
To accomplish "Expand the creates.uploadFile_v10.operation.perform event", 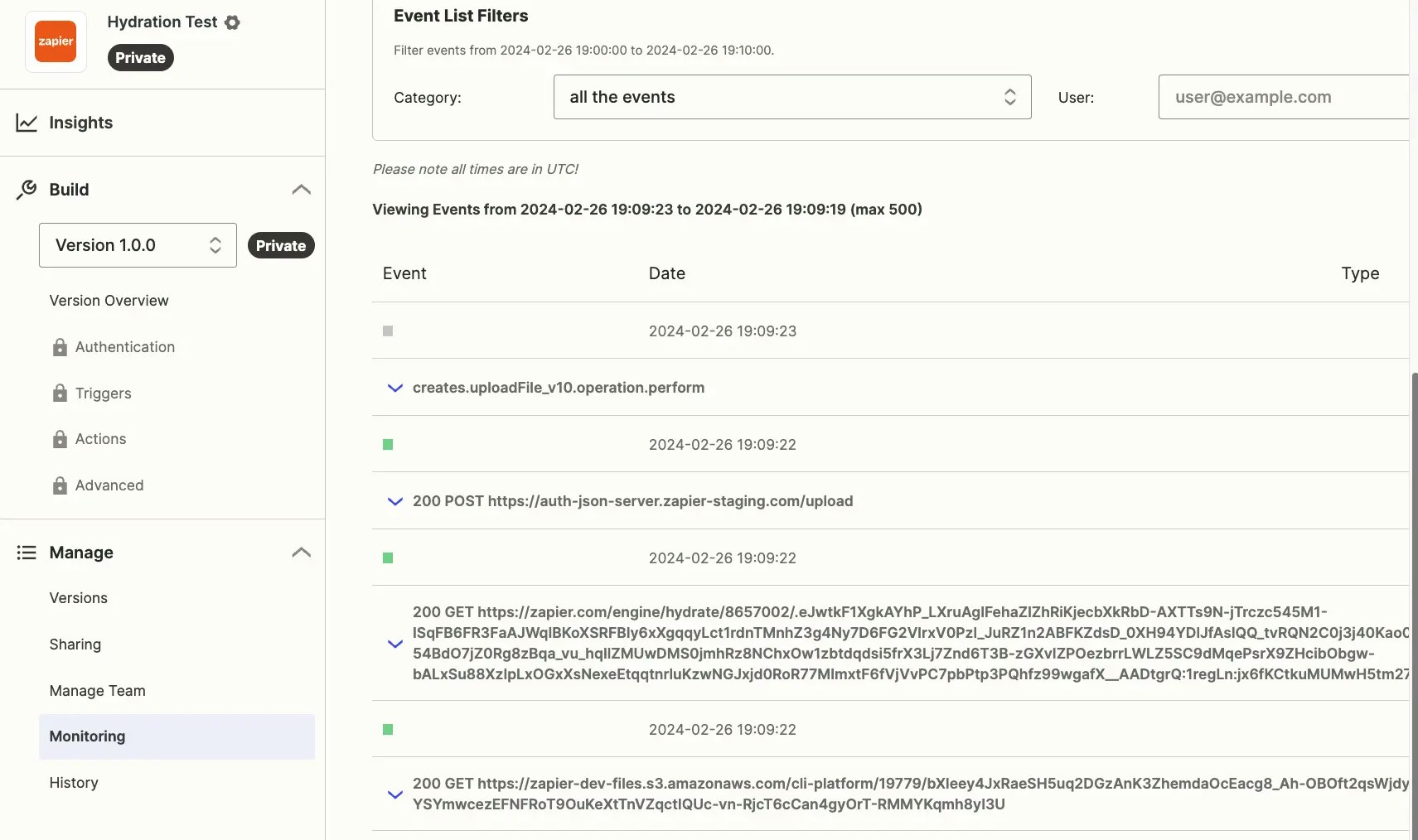I will pyautogui.click(x=395, y=388).
